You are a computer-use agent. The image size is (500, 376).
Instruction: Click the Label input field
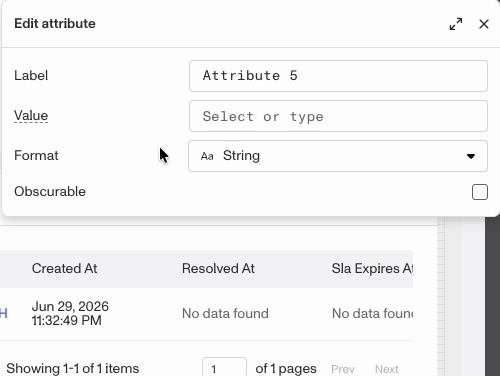(x=338, y=76)
